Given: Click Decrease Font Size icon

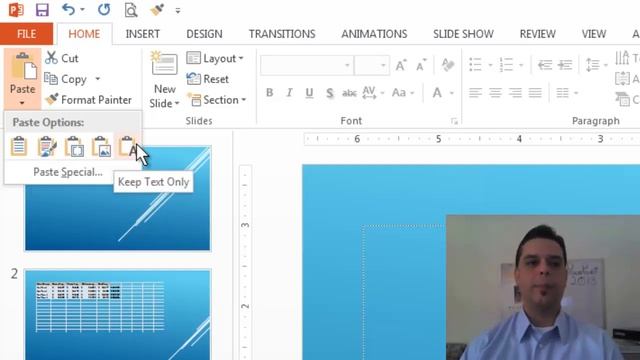Looking at the screenshot, I should [421, 65].
